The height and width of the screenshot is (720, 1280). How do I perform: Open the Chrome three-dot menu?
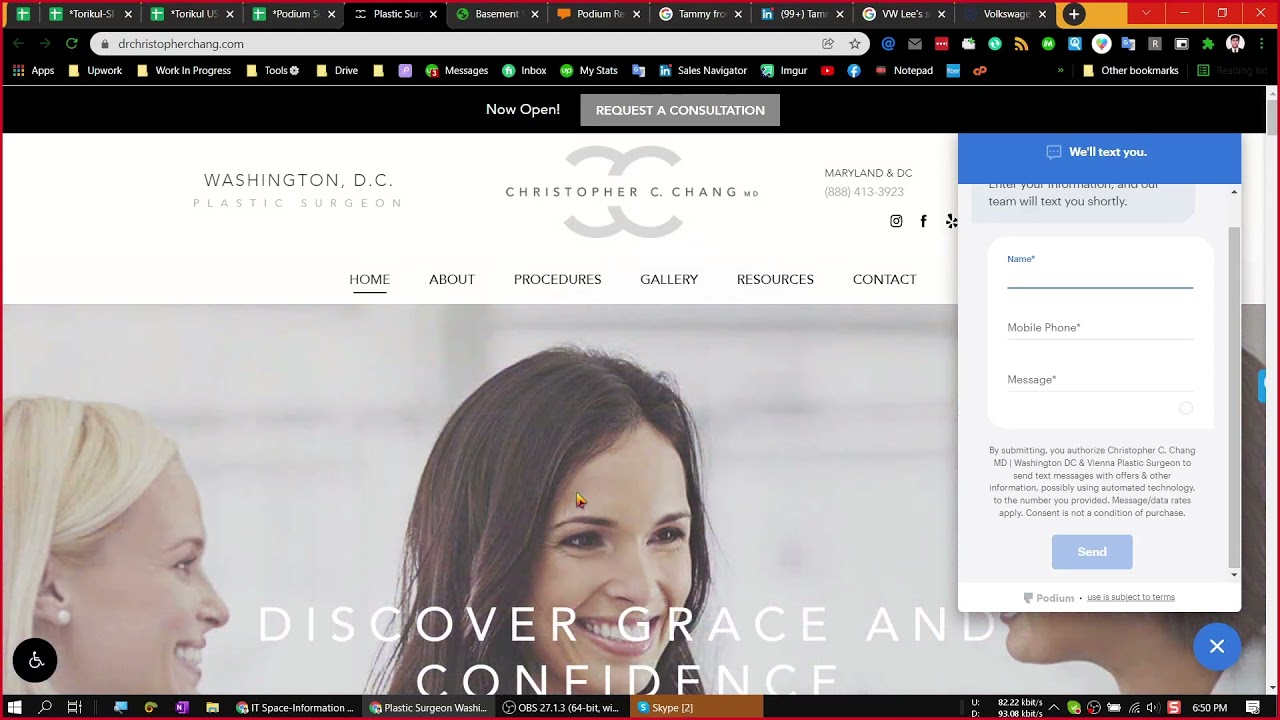(1261, 44)
